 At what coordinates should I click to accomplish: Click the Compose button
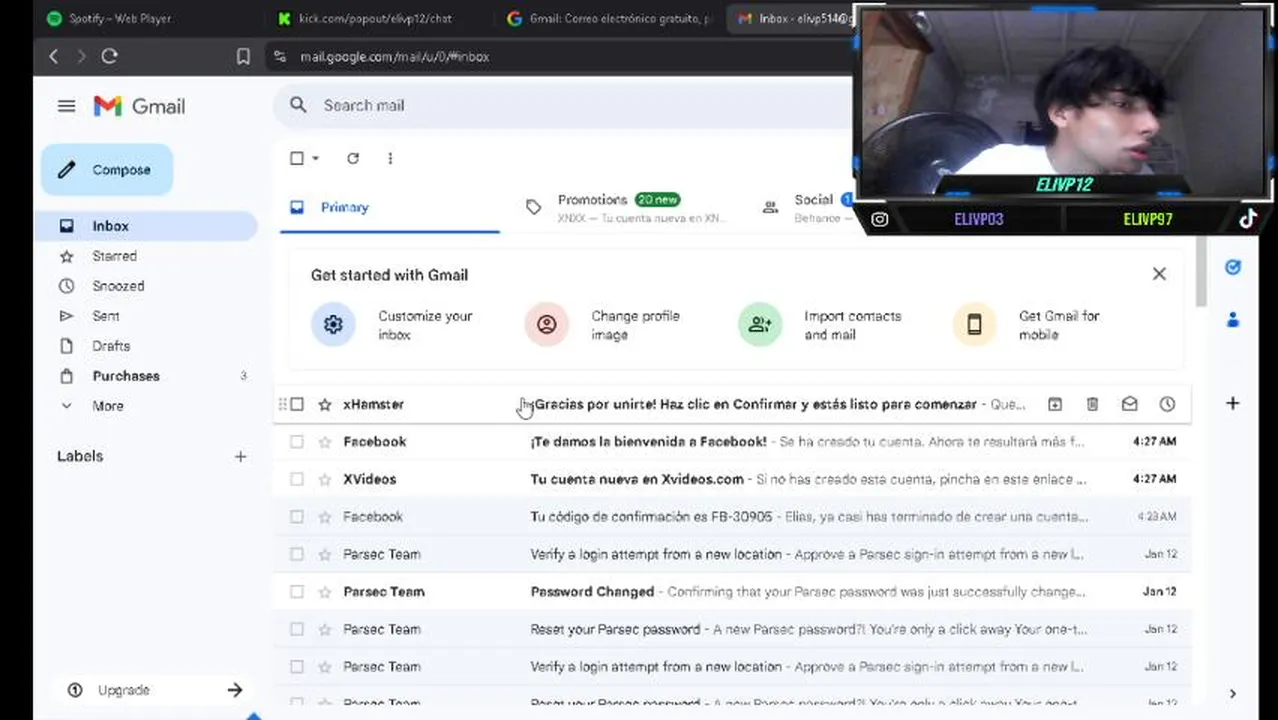pyautogui.click(x=107, y=170)
